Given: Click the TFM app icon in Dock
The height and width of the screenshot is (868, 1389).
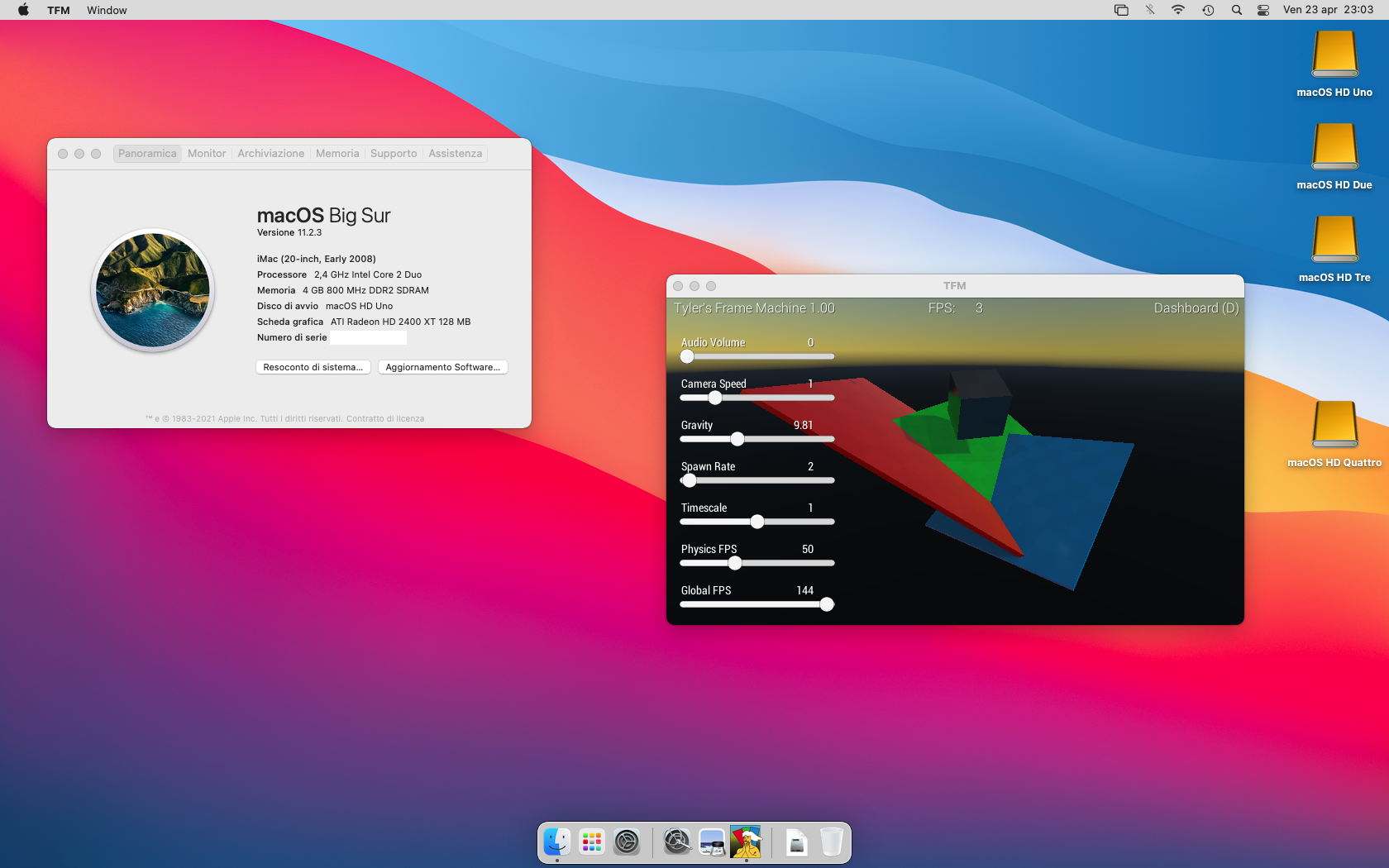Looking at the screenshot, I should [746, 842].
